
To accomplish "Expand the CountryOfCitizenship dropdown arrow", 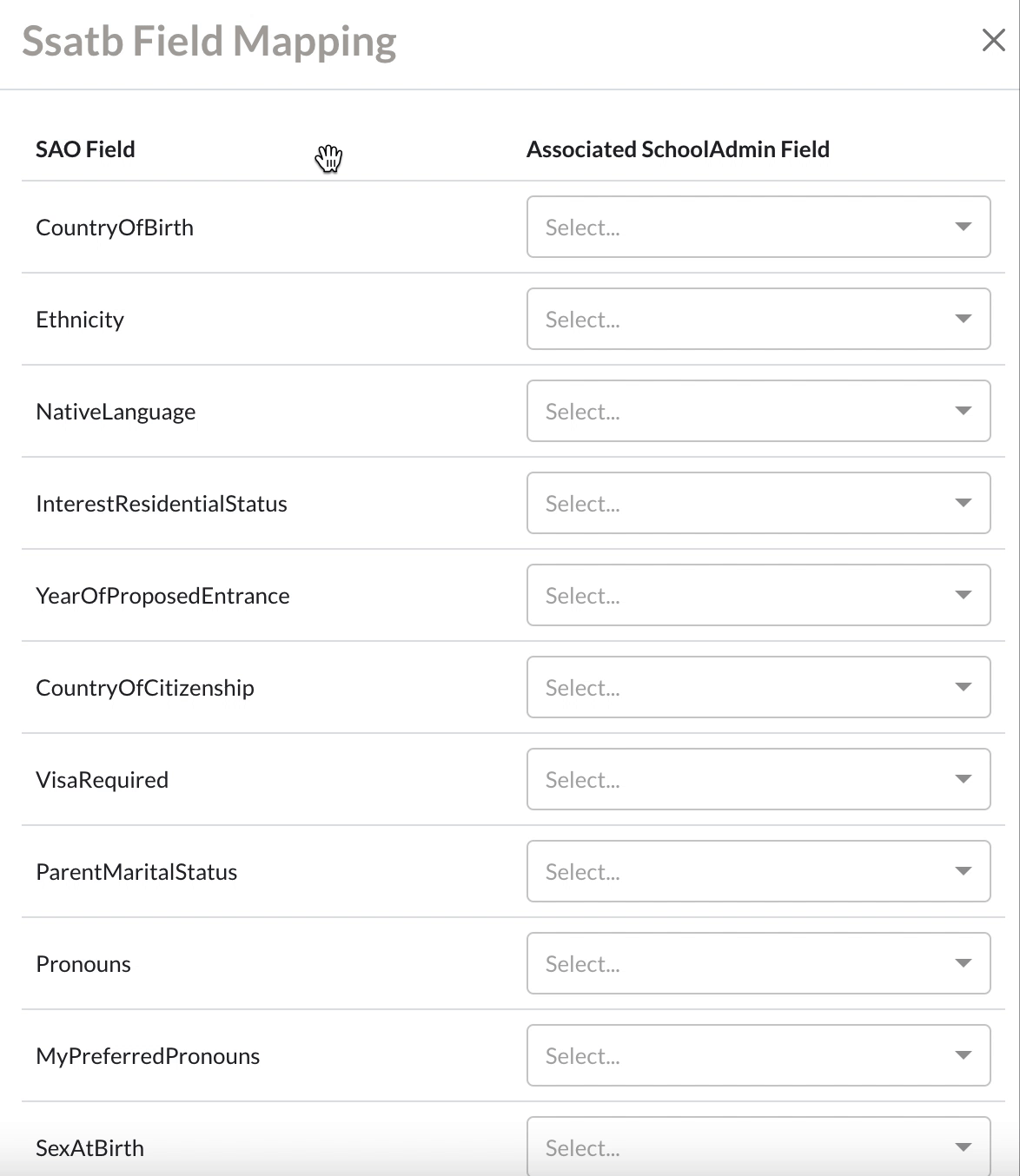I will 963,687.
